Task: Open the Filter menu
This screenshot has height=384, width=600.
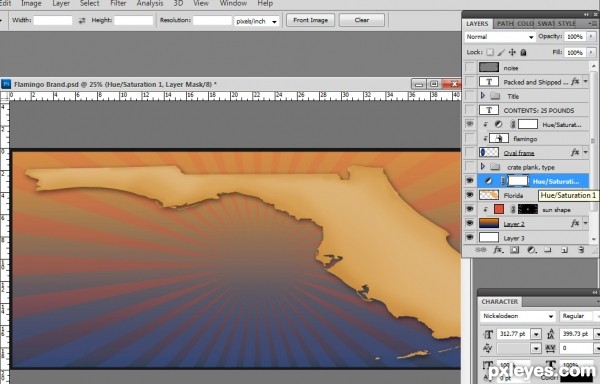Action: point(118,3)
